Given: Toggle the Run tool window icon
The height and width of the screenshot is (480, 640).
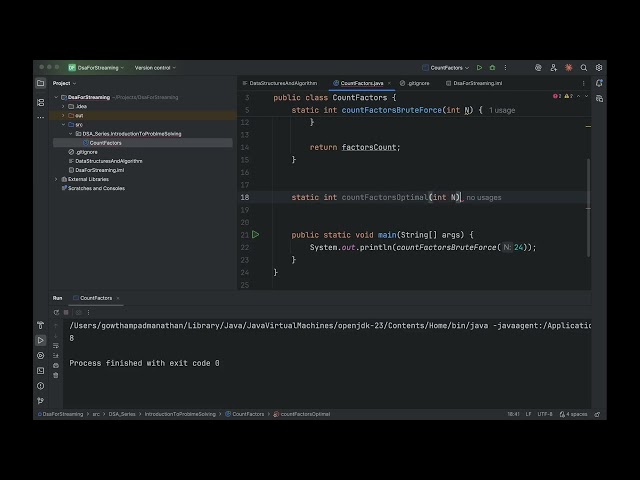Looking at the screenshot, I should coord(40,340).
